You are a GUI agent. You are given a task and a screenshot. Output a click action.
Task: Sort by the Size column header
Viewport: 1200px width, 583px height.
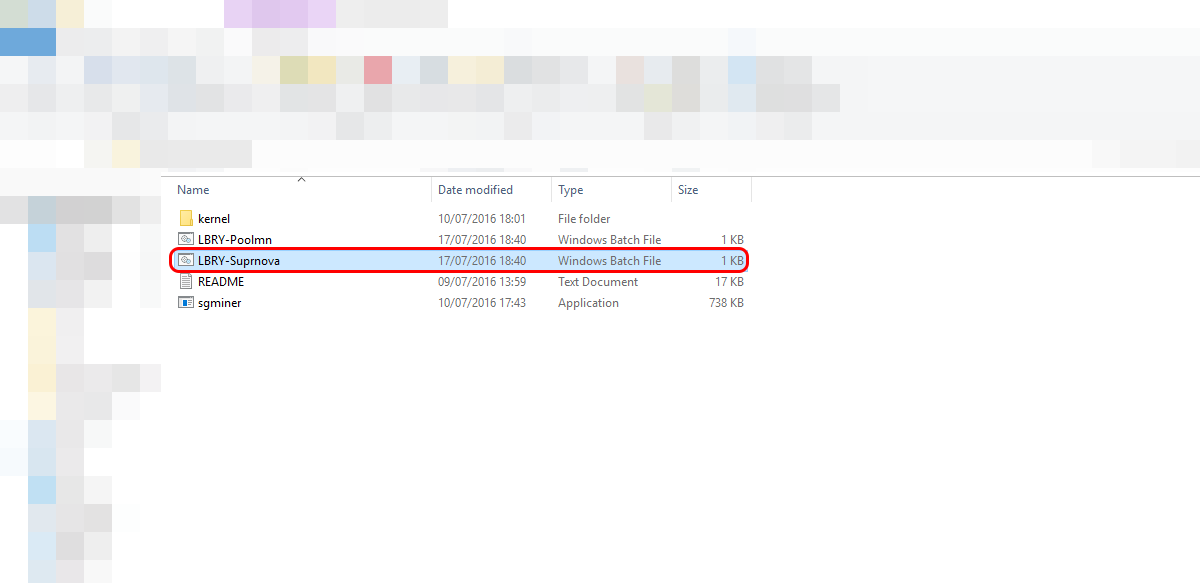point(688,190)
